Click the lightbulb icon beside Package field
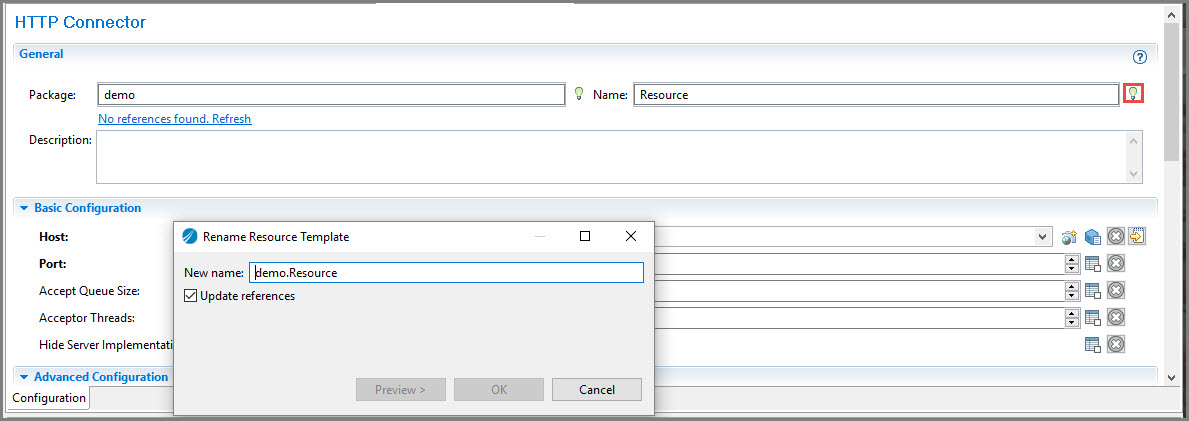1189x421 pixels. coord(579,94)
